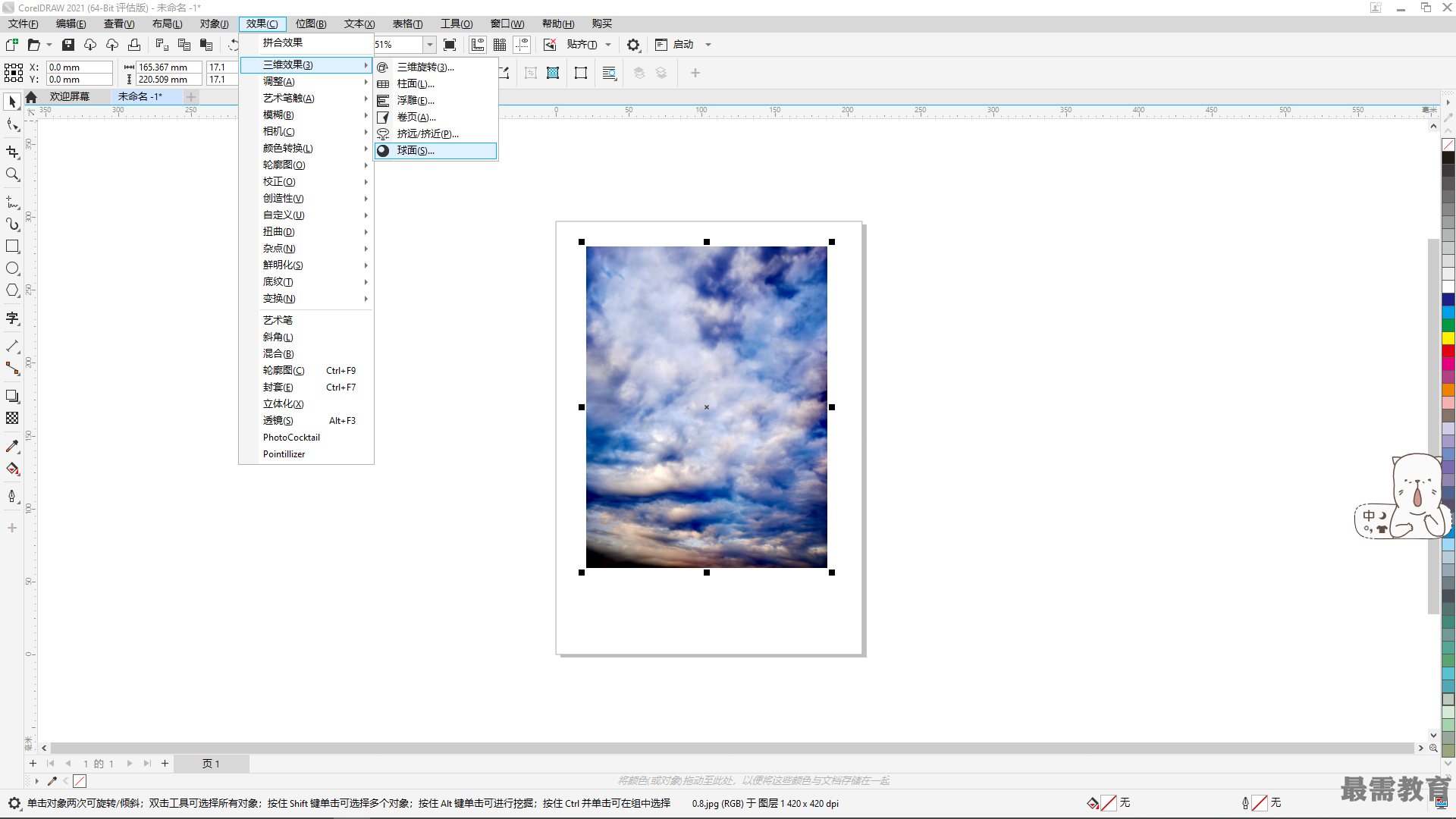
Task: Select the Parallel Dimension tool
Action: (x=12, y=346)
